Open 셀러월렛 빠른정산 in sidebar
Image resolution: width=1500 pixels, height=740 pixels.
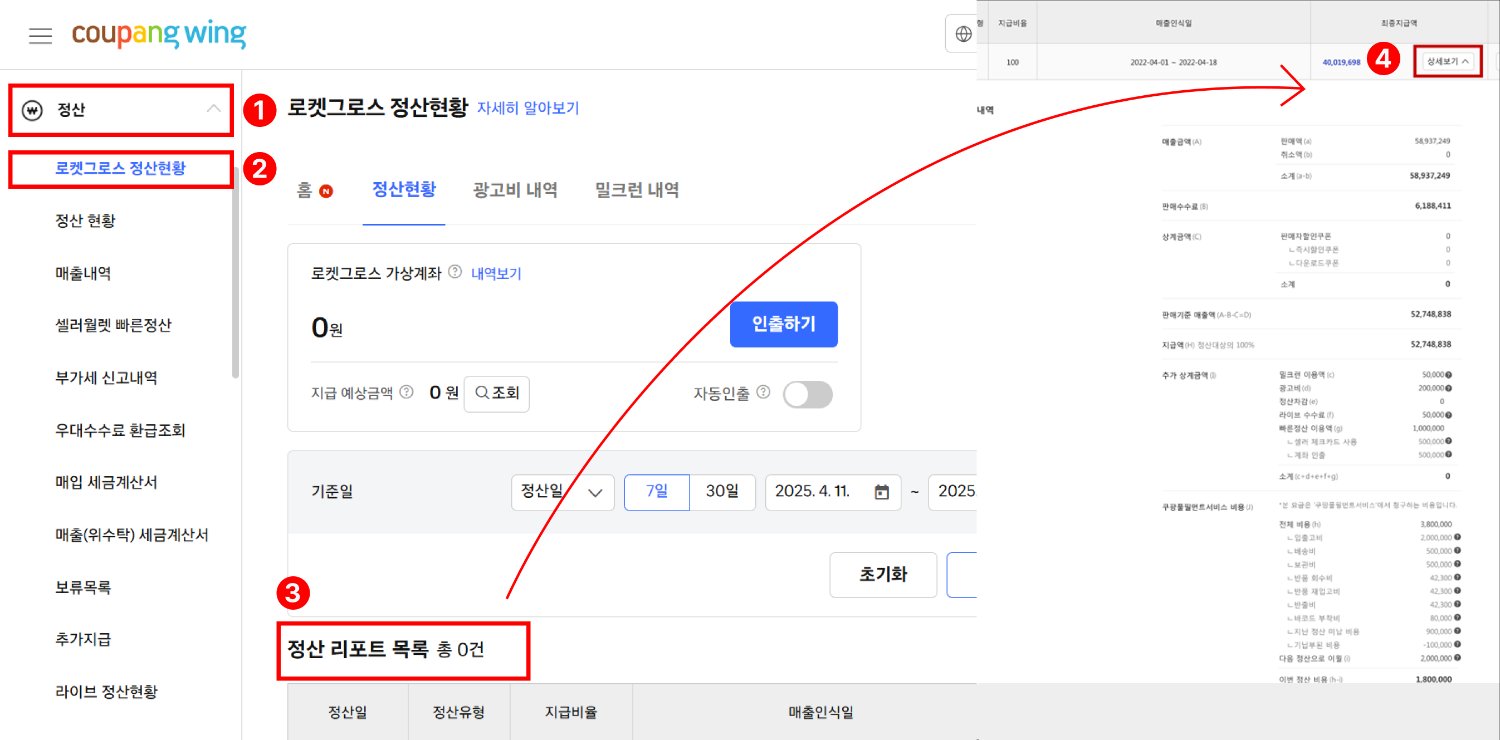click(x=114, y=325)
